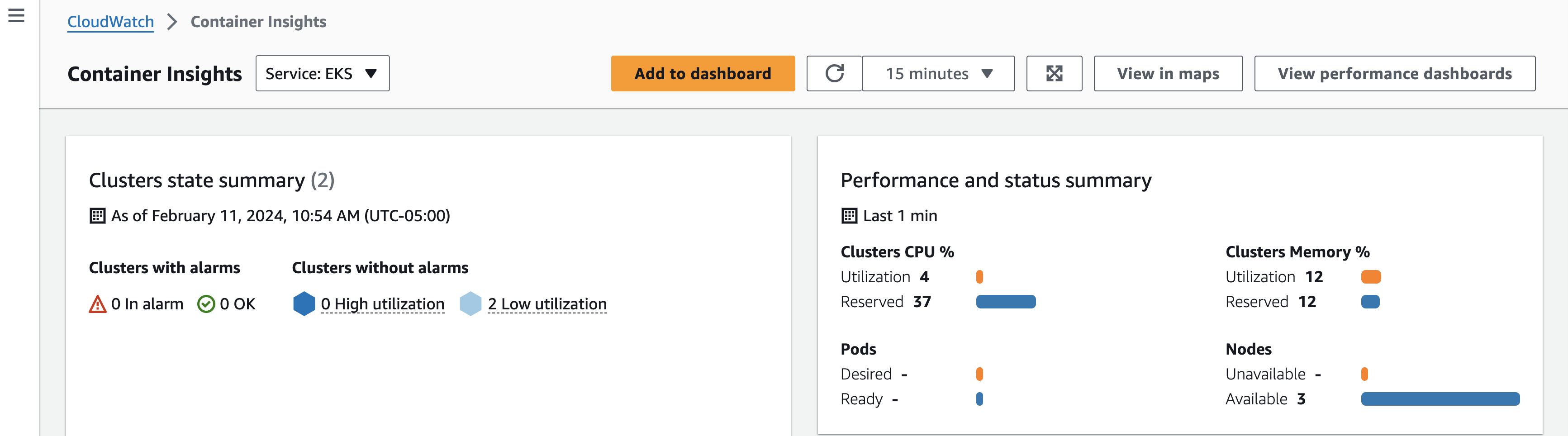1568x436 pixels.
Task: Go to CloudWatch breadcrumb link
Action: [x=110, y=22]
